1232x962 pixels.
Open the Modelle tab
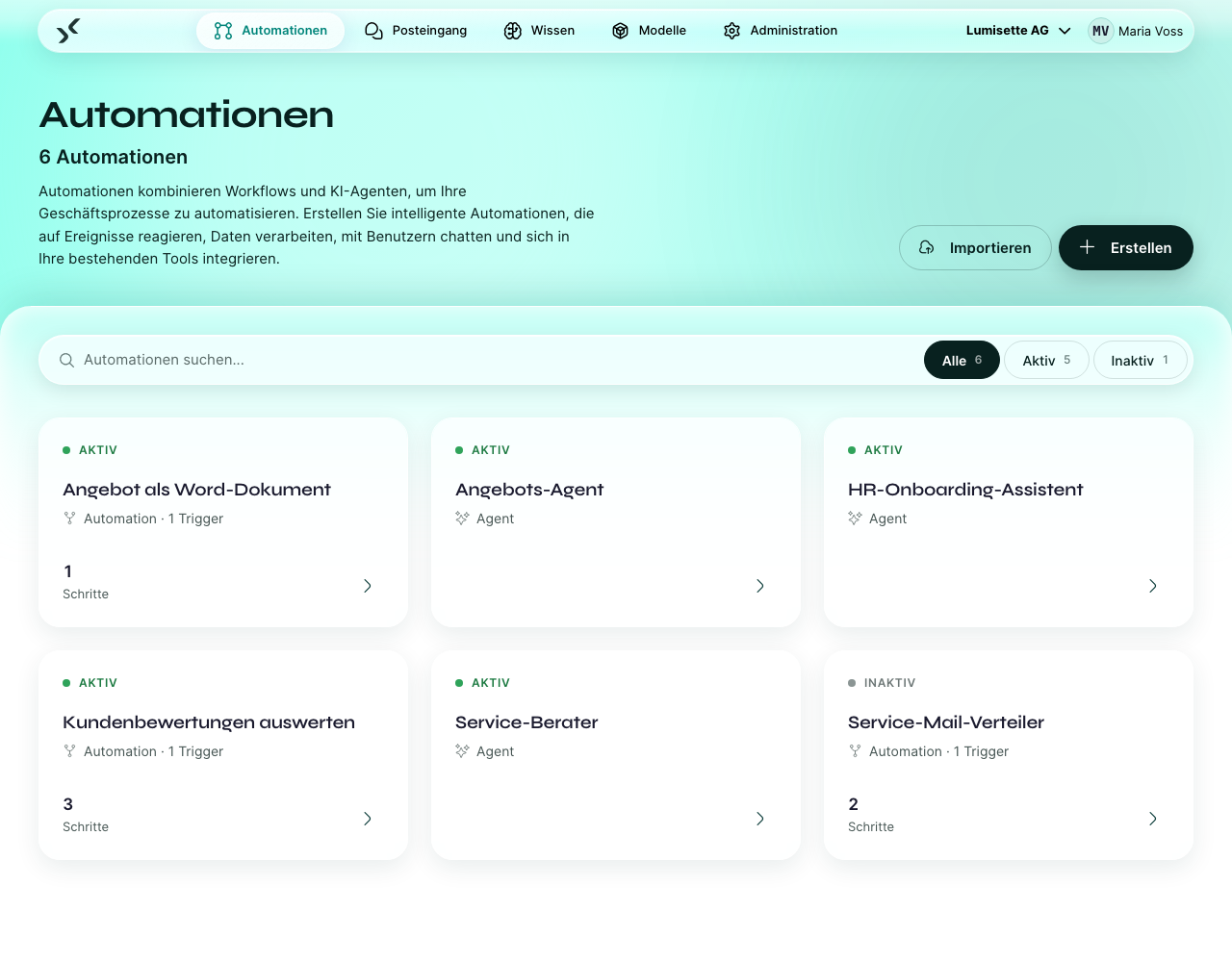(649, 31)
